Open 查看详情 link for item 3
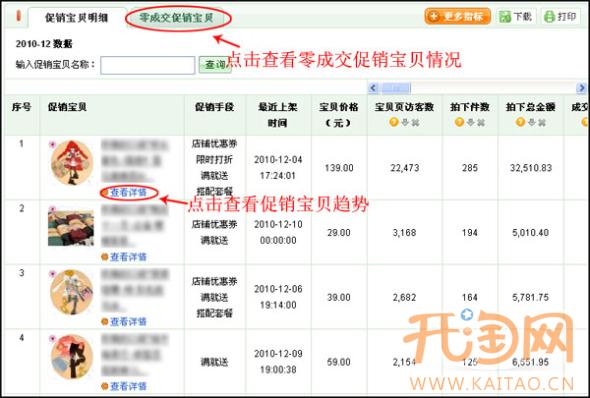The image size is (590, 398). [x=128, y=322]
